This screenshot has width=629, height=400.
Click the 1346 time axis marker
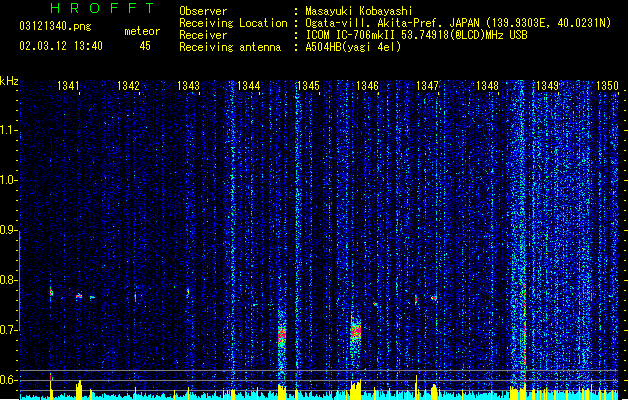(x=367, y=85)
